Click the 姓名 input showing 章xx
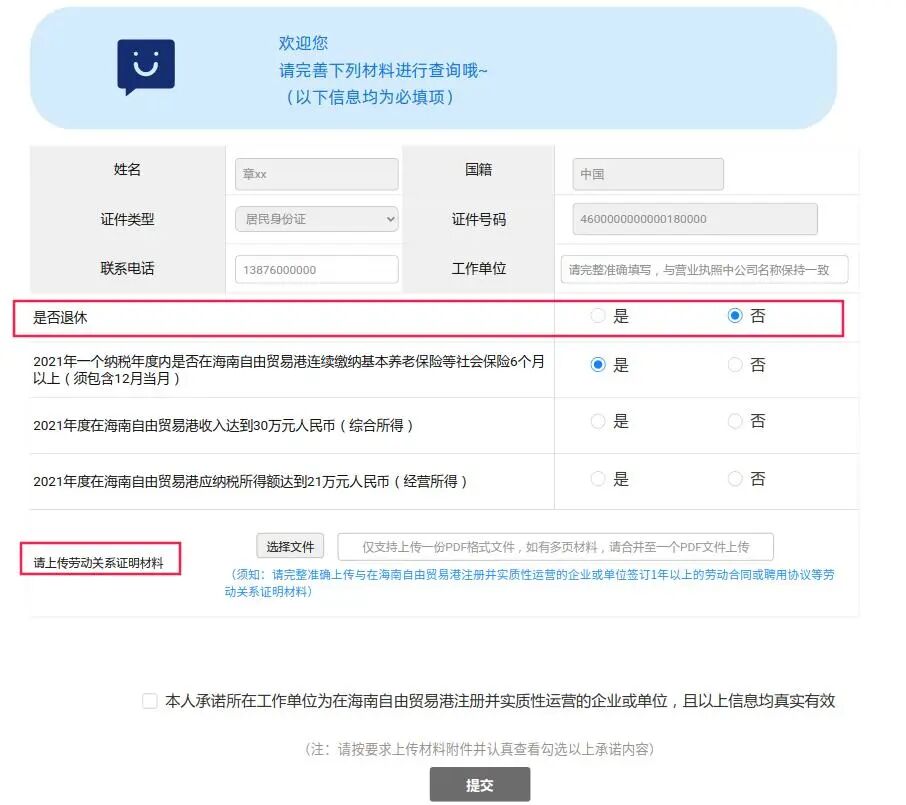Viewport: 906px width, 805px height. click(x=316, y=173)
